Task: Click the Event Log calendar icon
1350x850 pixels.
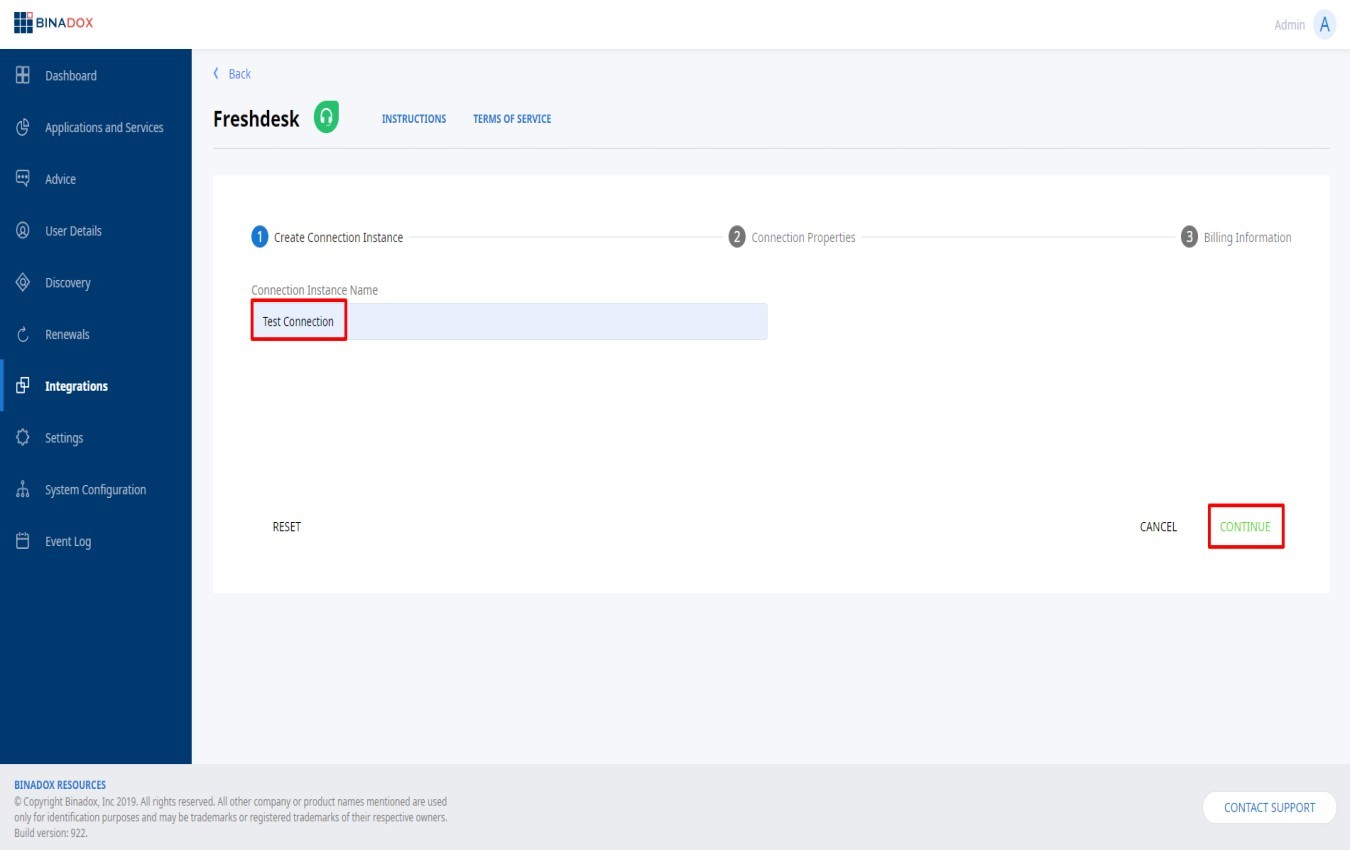Action: pos(23,541)
